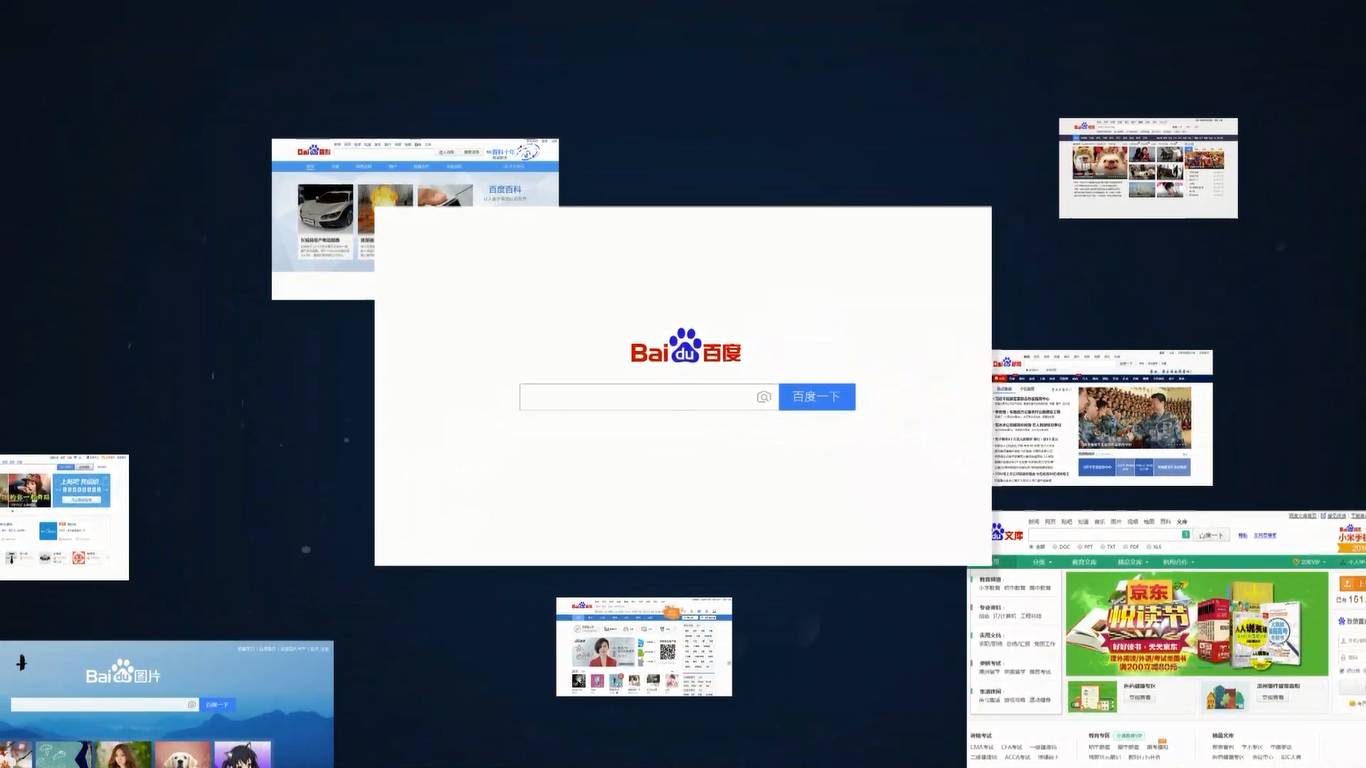Screen dimensions: 1366x768
Task: Click the Baidu 图片 logo in the images window
Action: pos(123,673)
